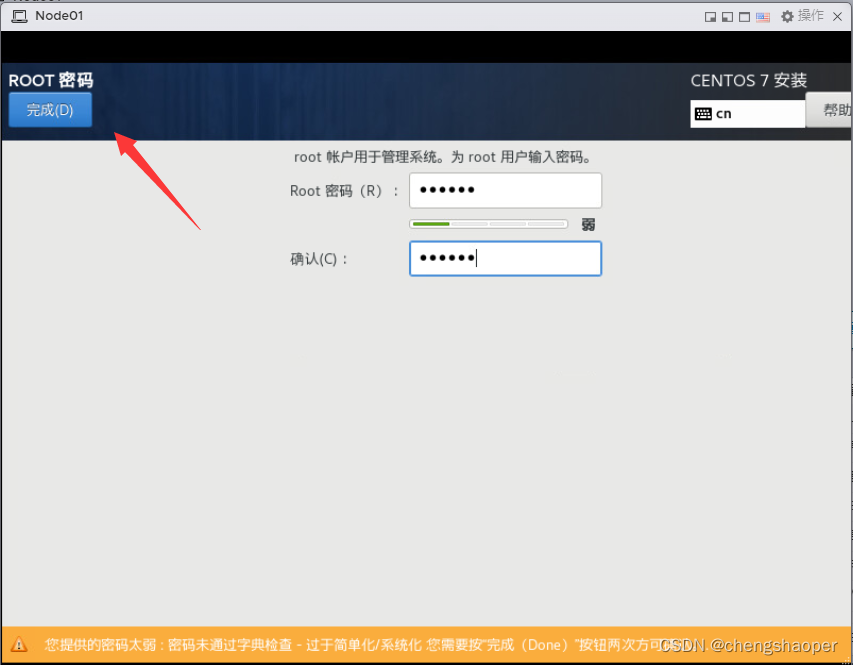This screenshot has height=665, width=853.
Task: Click the Node01 monitor icon in title bar
Action: point(20,16)
